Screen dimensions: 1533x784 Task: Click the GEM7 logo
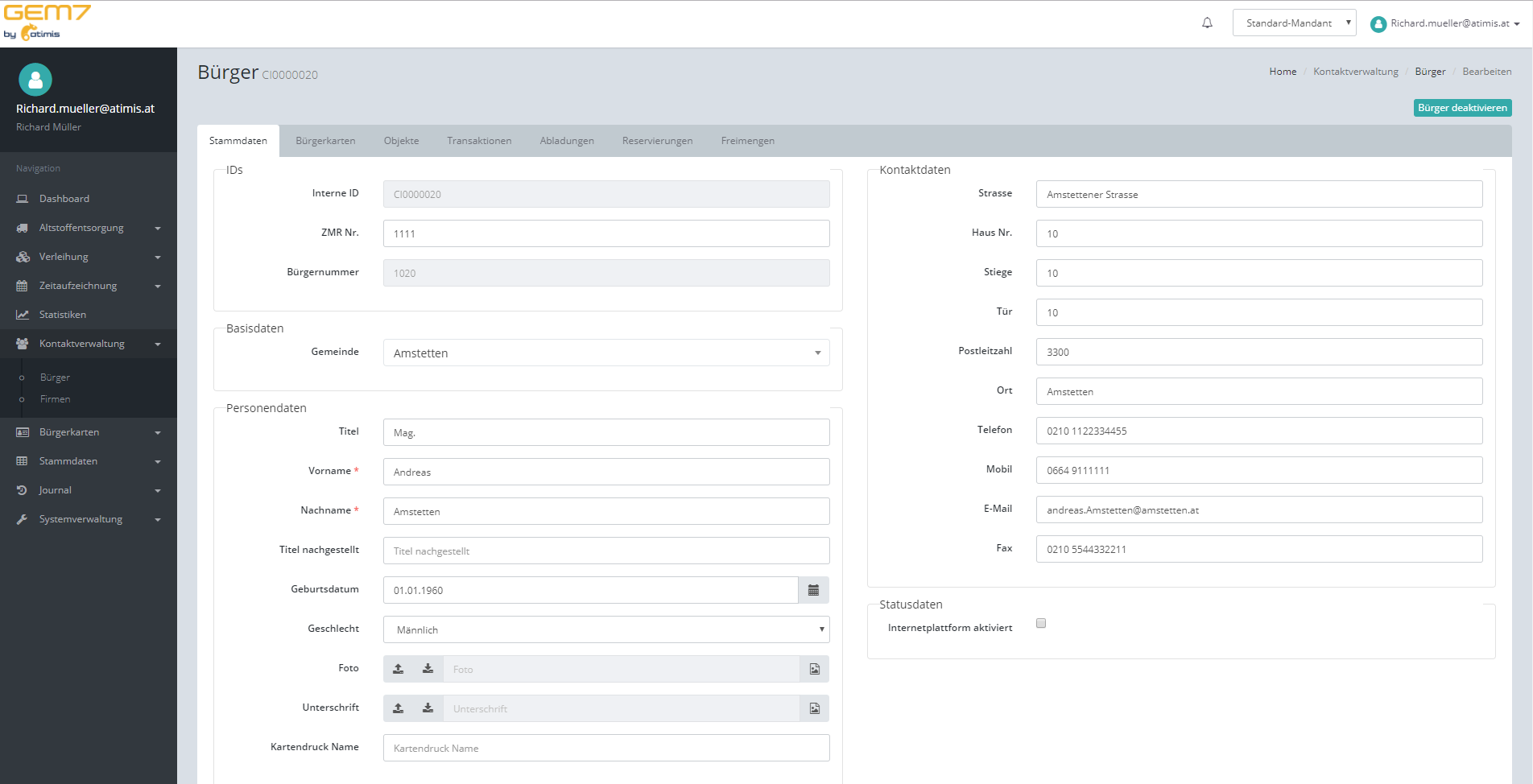(x=48, y=22)
